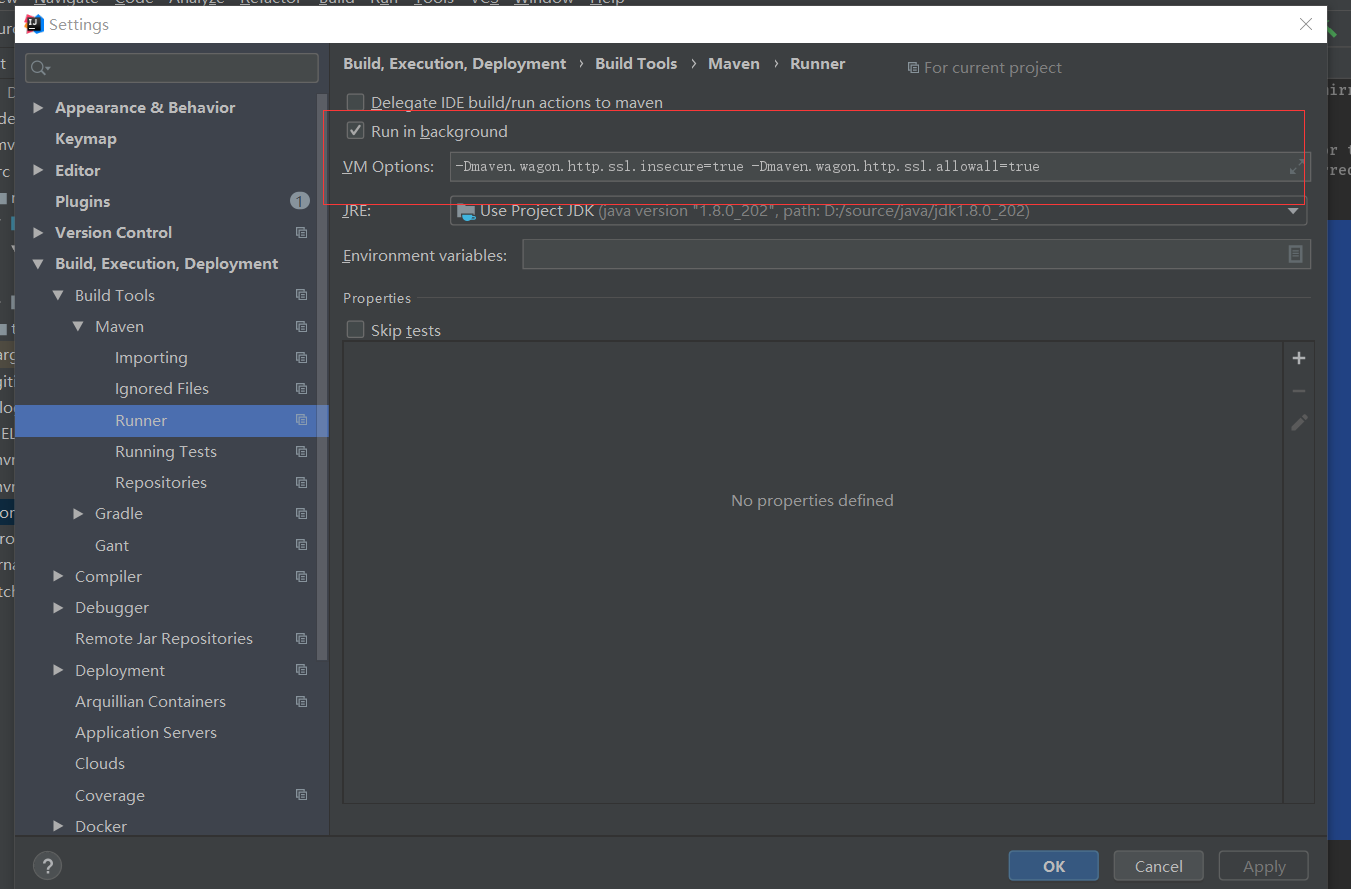Enable Delegate IDE build/run actions to maven
This screenshot has height=889, width=1351.
pos(355,102)
